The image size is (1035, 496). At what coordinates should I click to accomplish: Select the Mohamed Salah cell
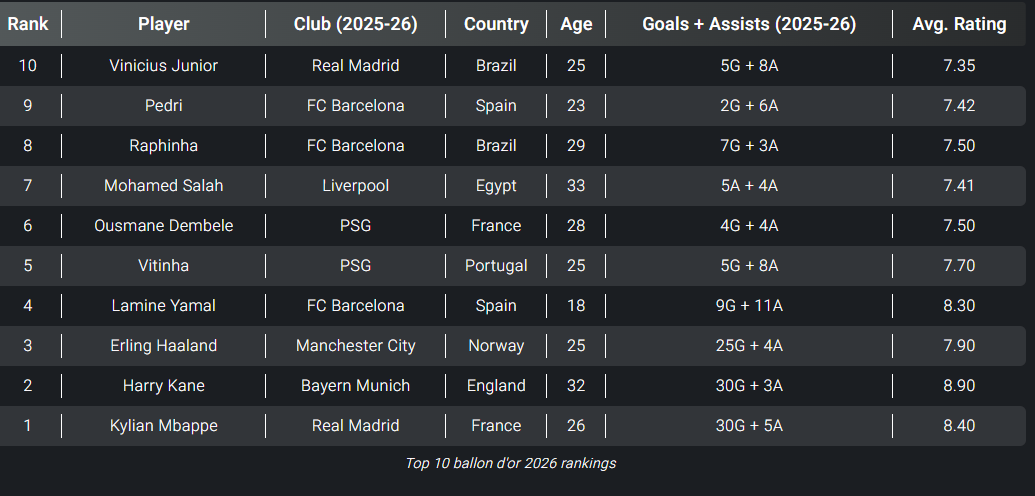(x=164, y=186)
